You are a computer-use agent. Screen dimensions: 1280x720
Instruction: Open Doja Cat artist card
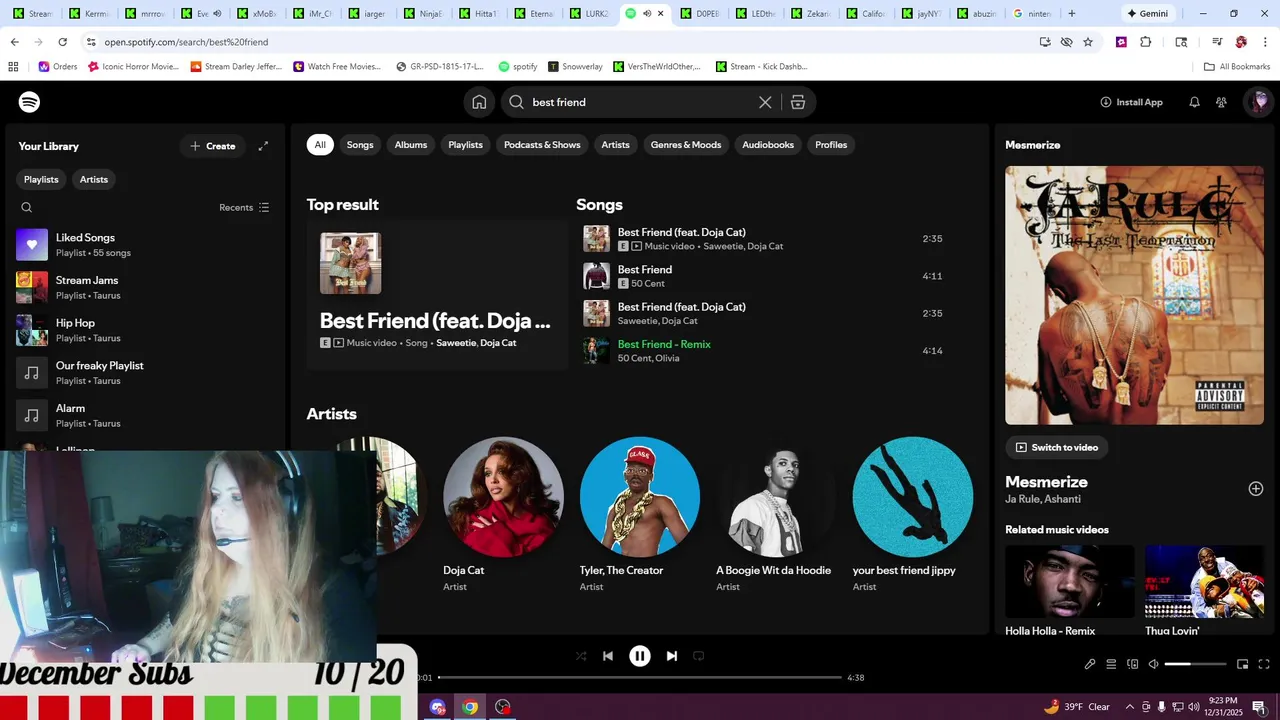pyautogui.click(x=503, y=515)
